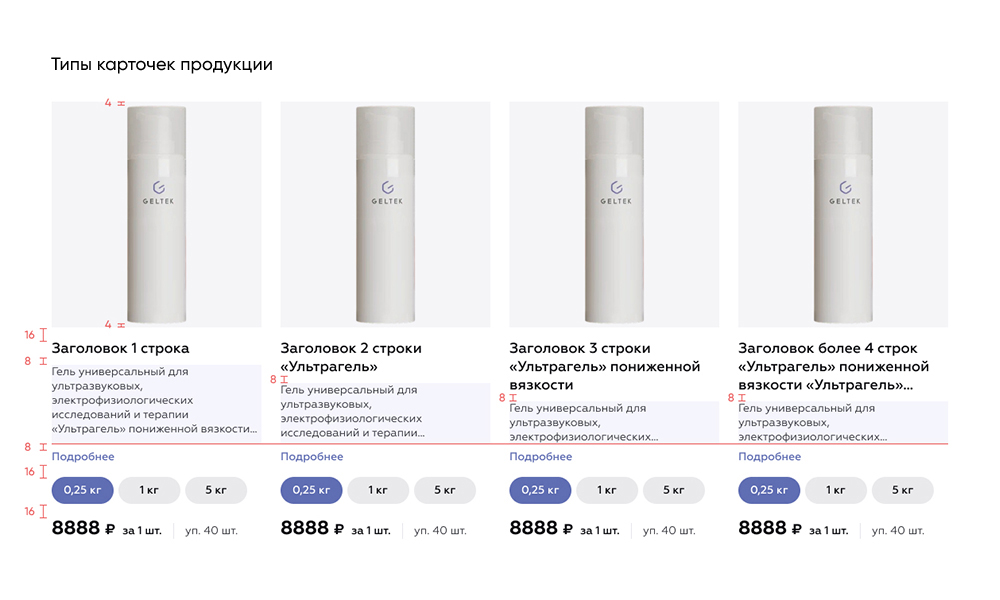1000x600 pixels.
Task: Follow Подробнее link in third card
Action: tap(541, 457)
